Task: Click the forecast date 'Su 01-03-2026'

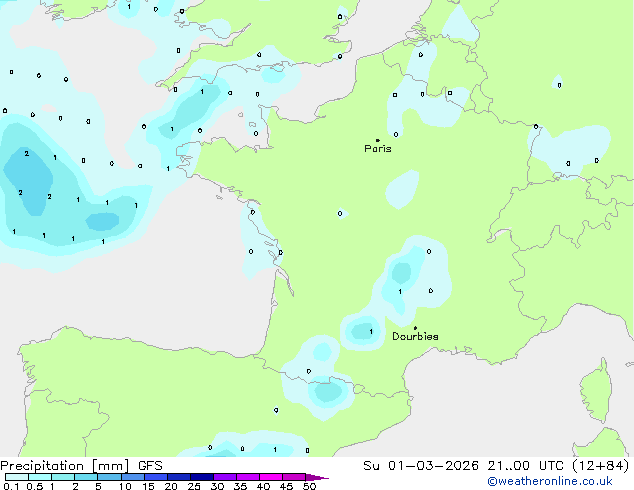Action: [x=421, y=466]
